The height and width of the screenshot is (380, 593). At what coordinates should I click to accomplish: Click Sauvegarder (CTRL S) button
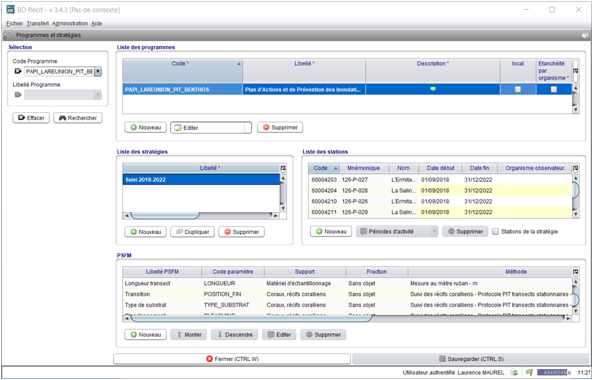tap(471, 359)
